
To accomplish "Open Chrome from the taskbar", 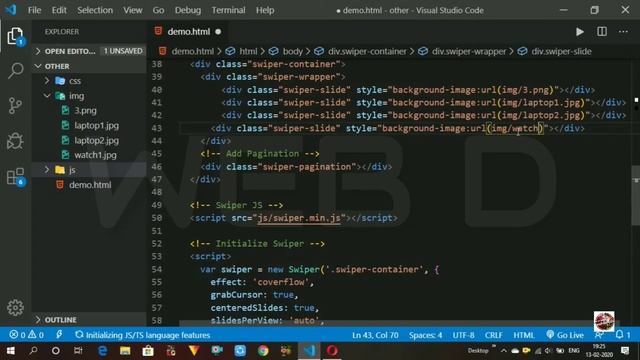I will 263,351.
